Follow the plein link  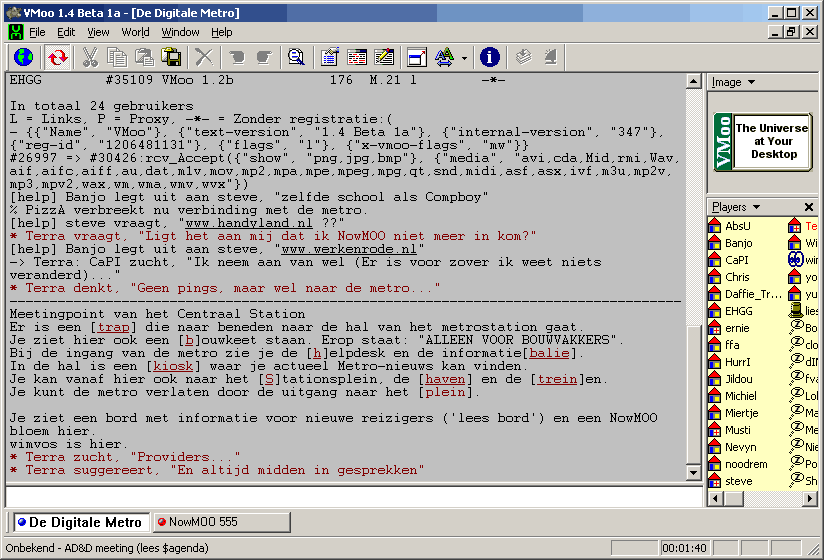point(446,392)
